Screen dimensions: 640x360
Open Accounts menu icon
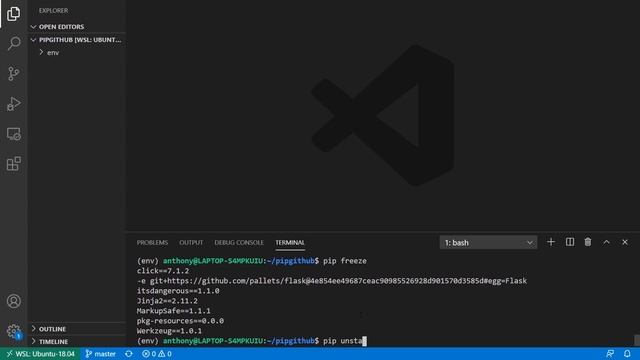[13, 301]
